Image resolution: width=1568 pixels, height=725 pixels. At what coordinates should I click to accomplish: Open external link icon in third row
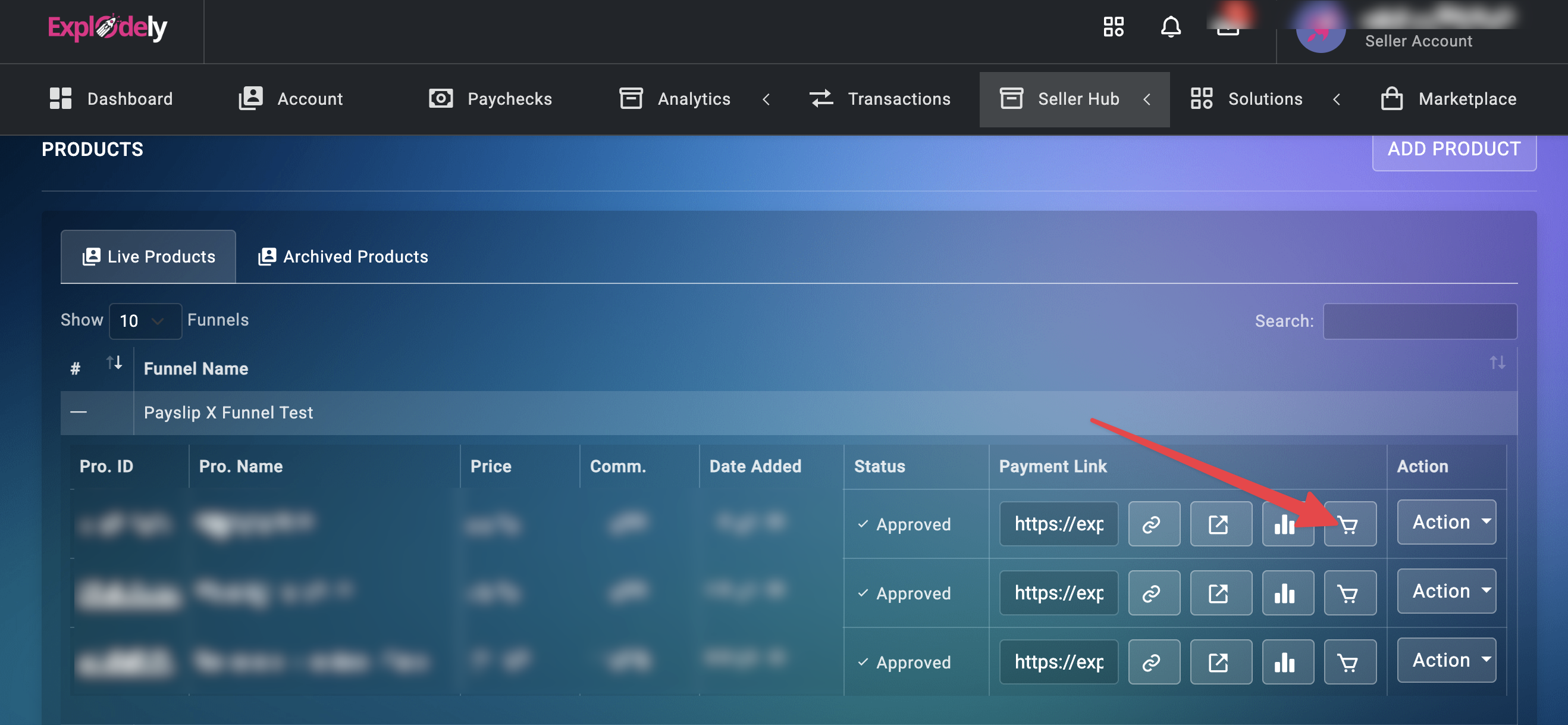pos(1220,662)
